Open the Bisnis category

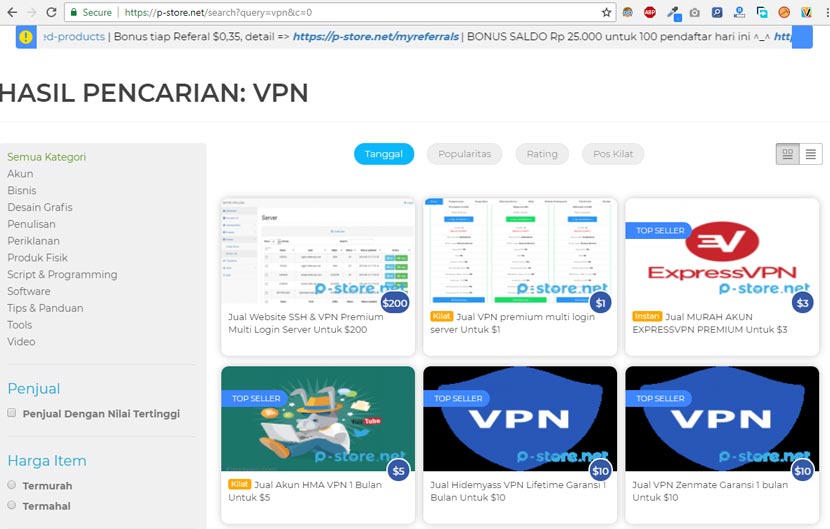22,191
